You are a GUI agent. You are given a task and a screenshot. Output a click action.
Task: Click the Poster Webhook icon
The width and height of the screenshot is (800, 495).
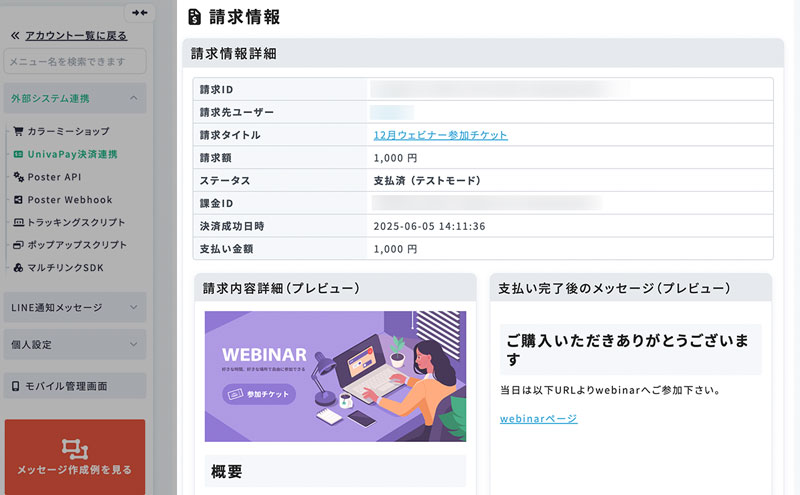point(18,200)
